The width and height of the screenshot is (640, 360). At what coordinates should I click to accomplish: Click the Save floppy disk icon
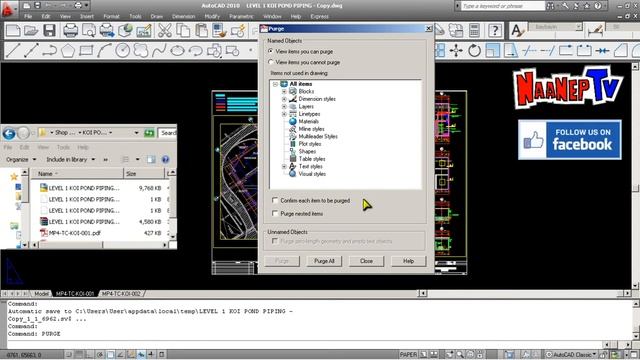click(49, 31)
